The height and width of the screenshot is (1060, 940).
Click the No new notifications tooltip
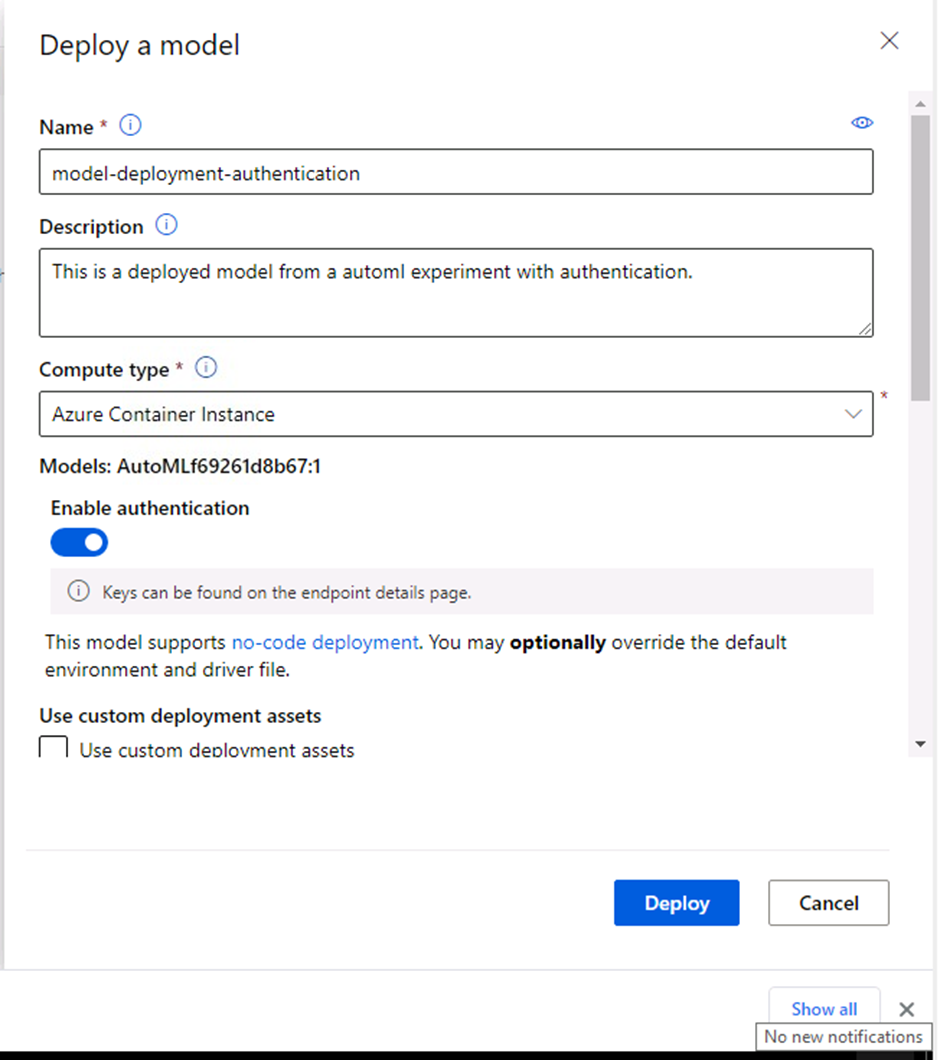843,1036
